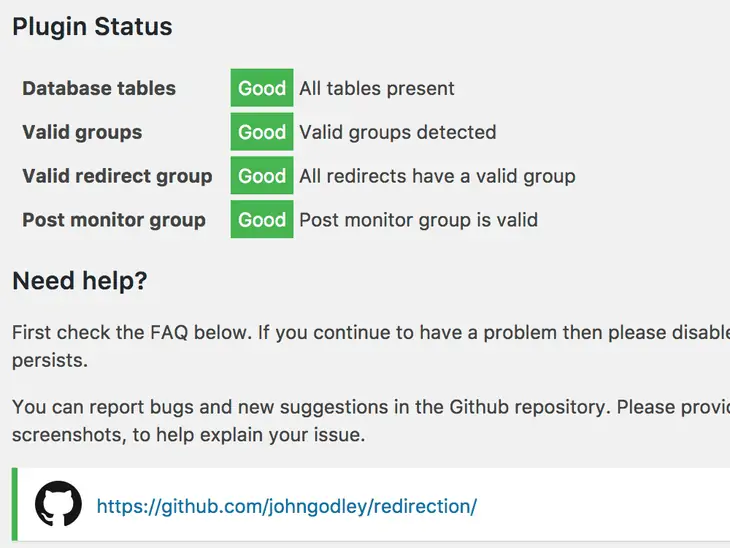The image size is (730, 548).
Task: Click the 'screenshots, to help explain your issue' line
Action: [x=189, y=435]
